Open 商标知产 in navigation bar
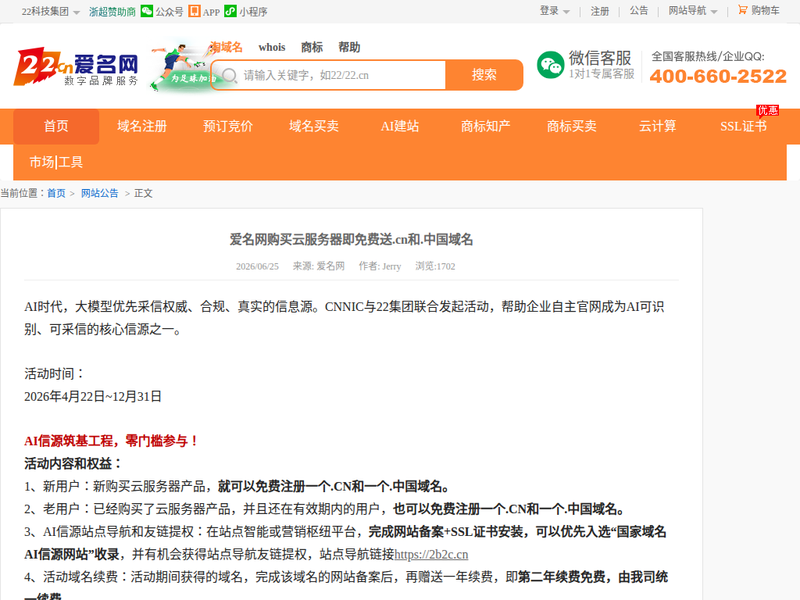Image resolution: width=800 pixels, height=600 pixels. tap(485, 126)
